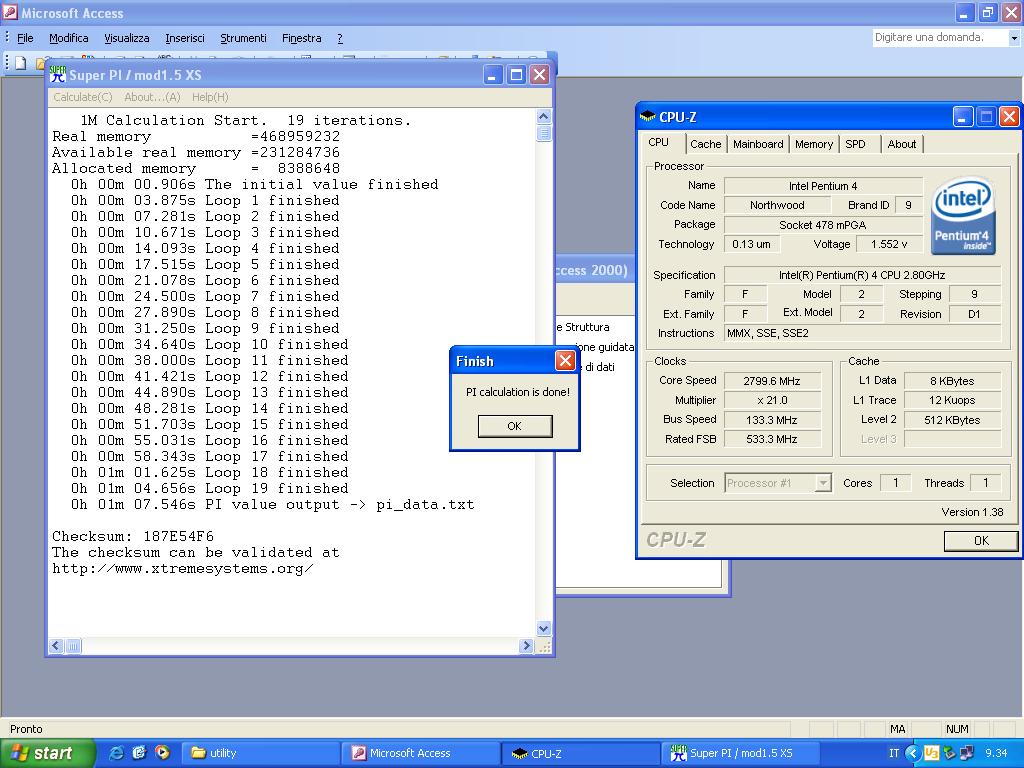Click the Level 2 cache value 512 KBytes
Screen dimensions: 1024x768
[952, 420]
